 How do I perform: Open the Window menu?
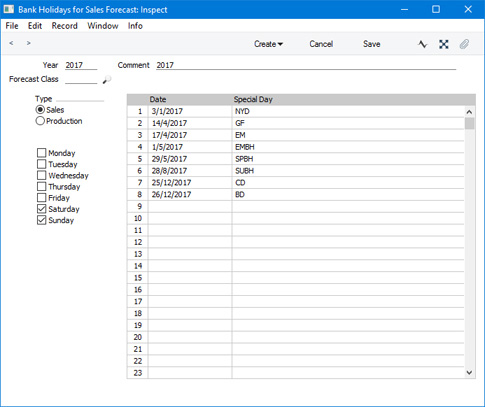point(103,26)
